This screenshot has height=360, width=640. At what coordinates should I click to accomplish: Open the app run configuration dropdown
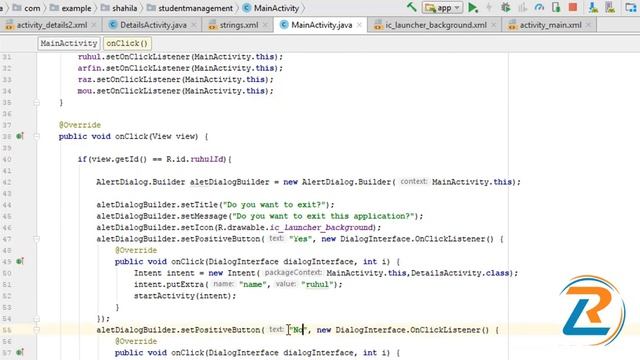click(442, 7)
